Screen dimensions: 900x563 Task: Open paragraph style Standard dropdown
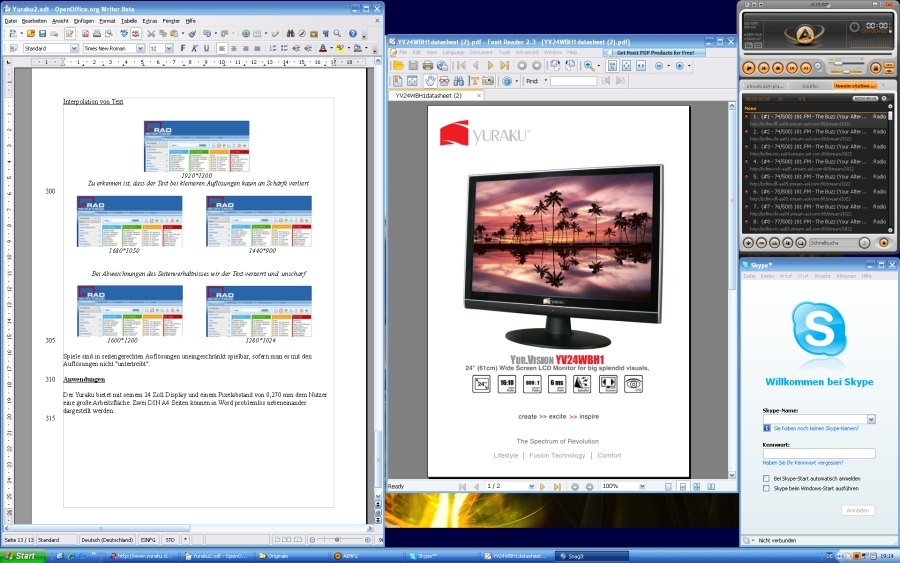tap(74, 48)
